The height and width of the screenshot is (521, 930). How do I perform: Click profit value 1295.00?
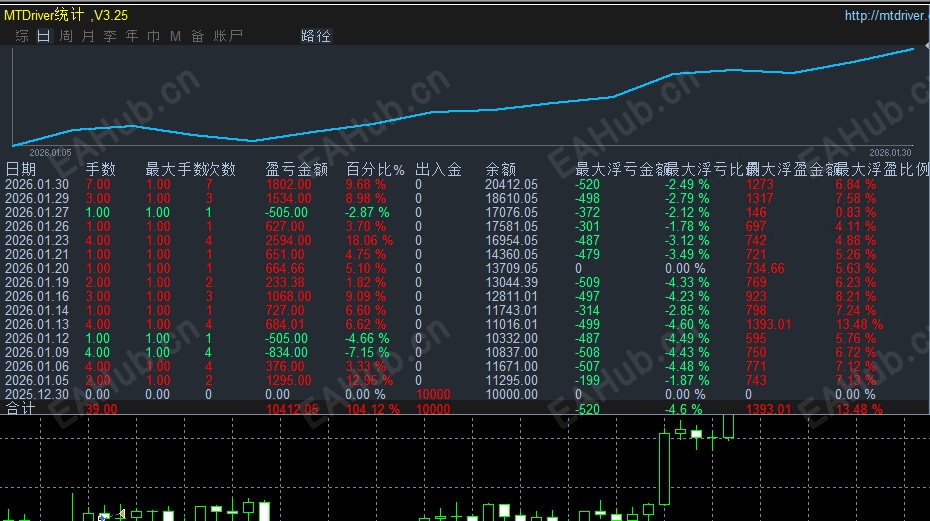point(288,380)
